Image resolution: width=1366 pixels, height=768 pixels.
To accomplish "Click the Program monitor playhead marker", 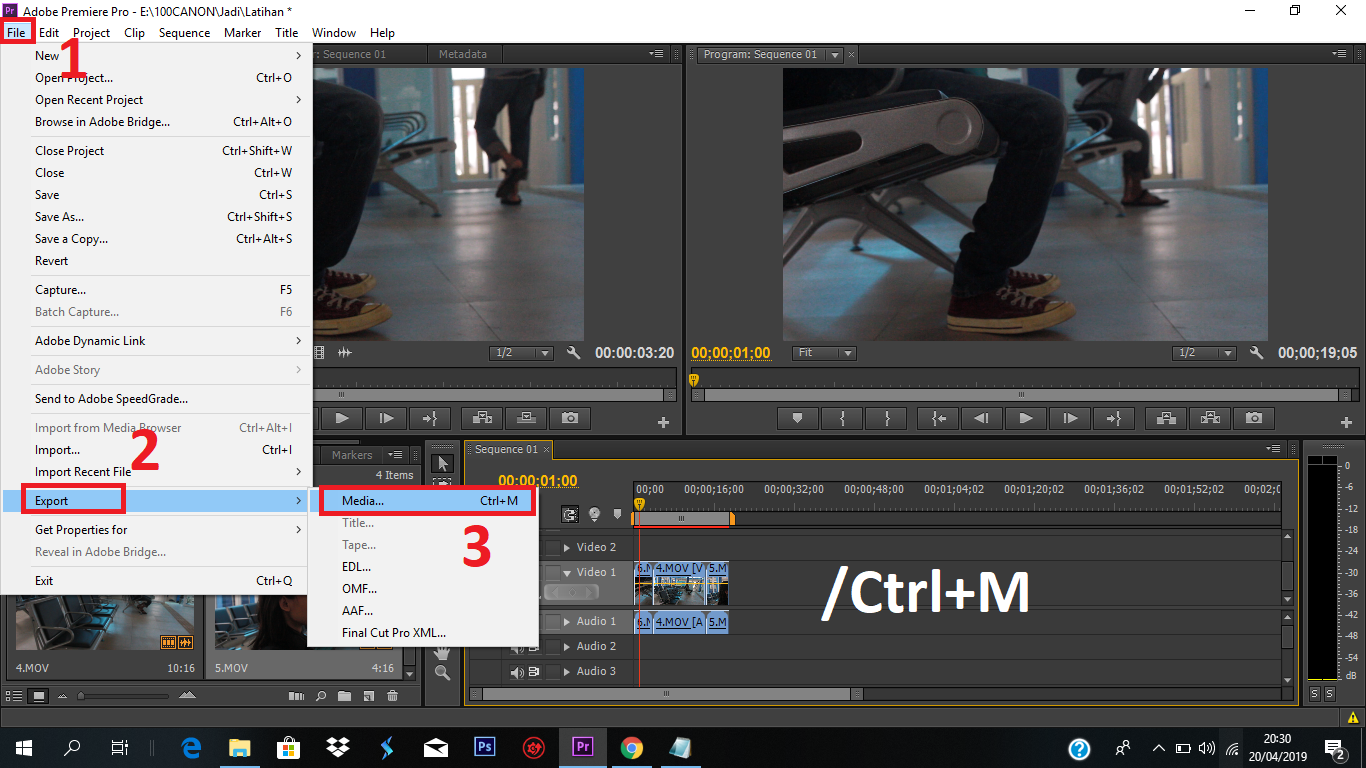I will (x=694, y=380).
